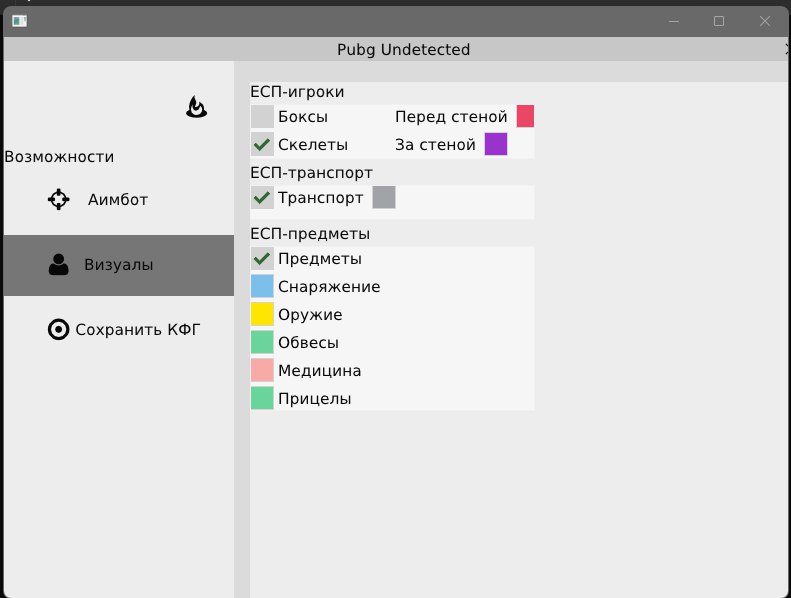791x598 pixels.
Task: Click the blue Снаряжение color swatch
Action: coord(262,287)
